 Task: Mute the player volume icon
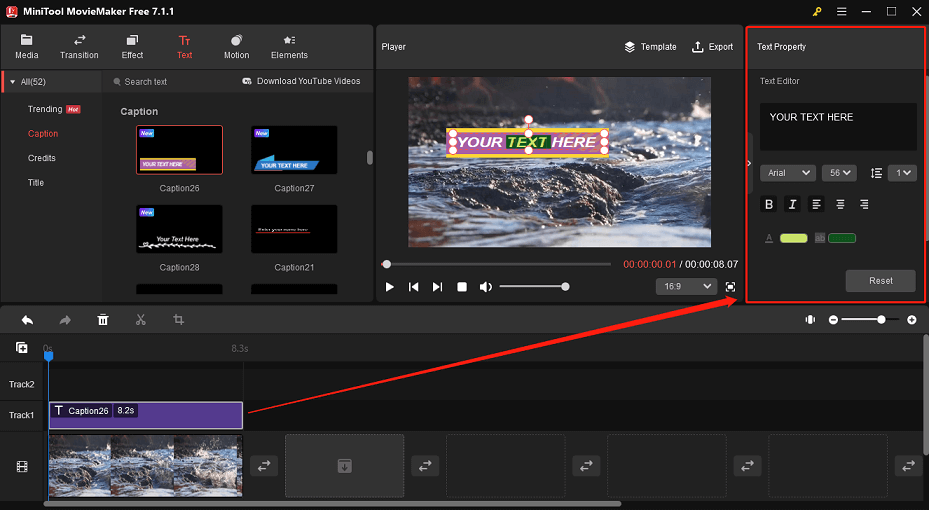point(486,287)
